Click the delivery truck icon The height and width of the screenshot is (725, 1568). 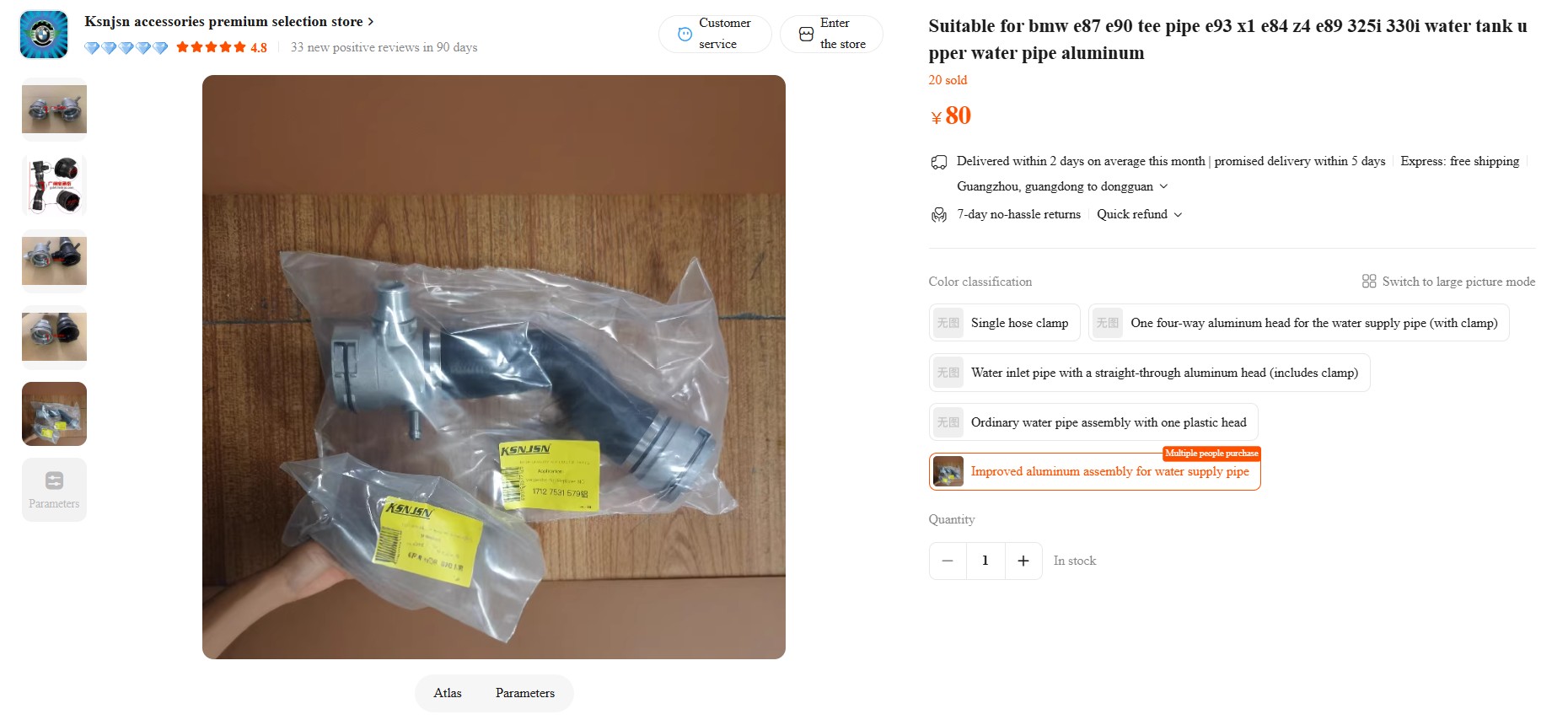pyautogui.click(x=939, y=162)
